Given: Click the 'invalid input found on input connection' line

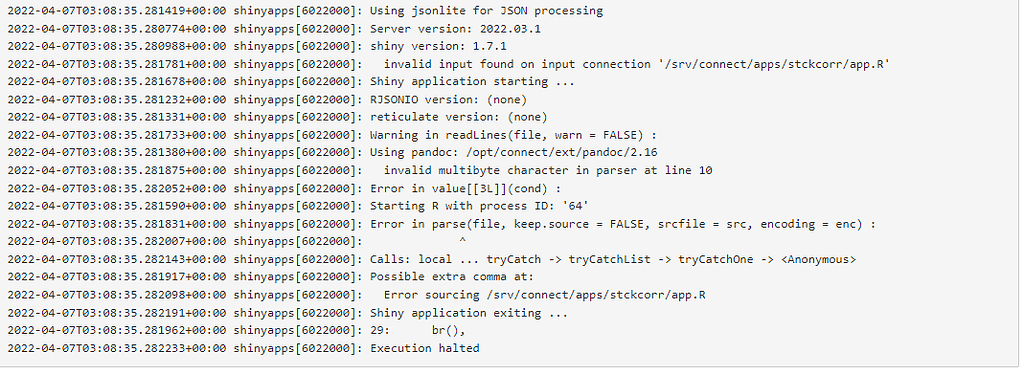Looking at the screenshot, I should point(449,65).
